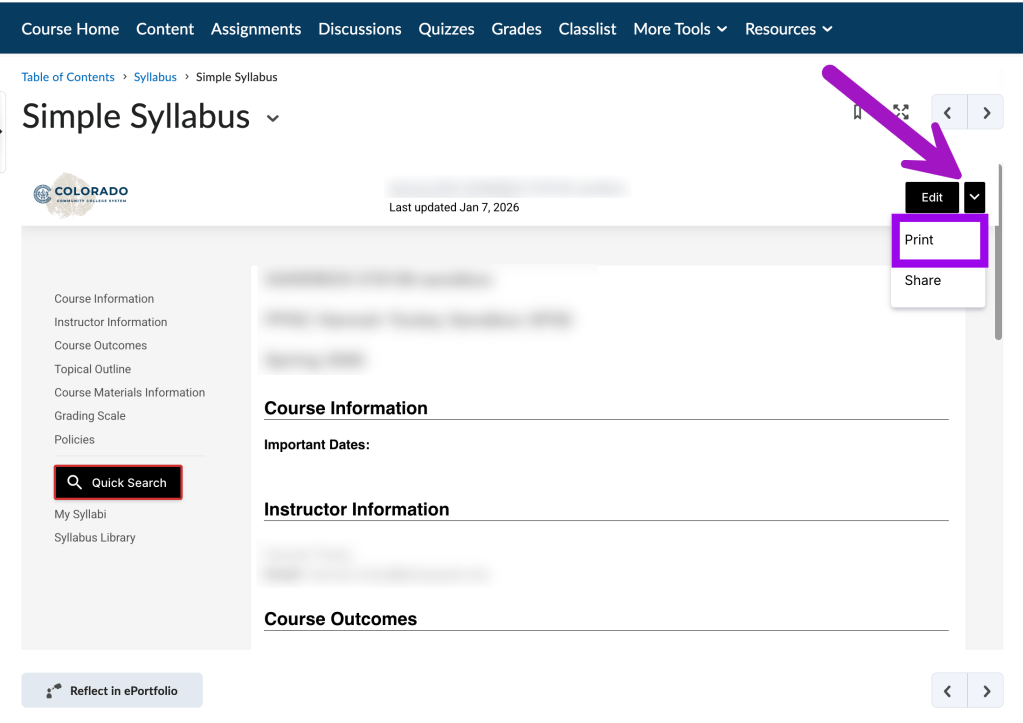
Task: Click the next-page arrow at bottom right
Action: (986, 690)
